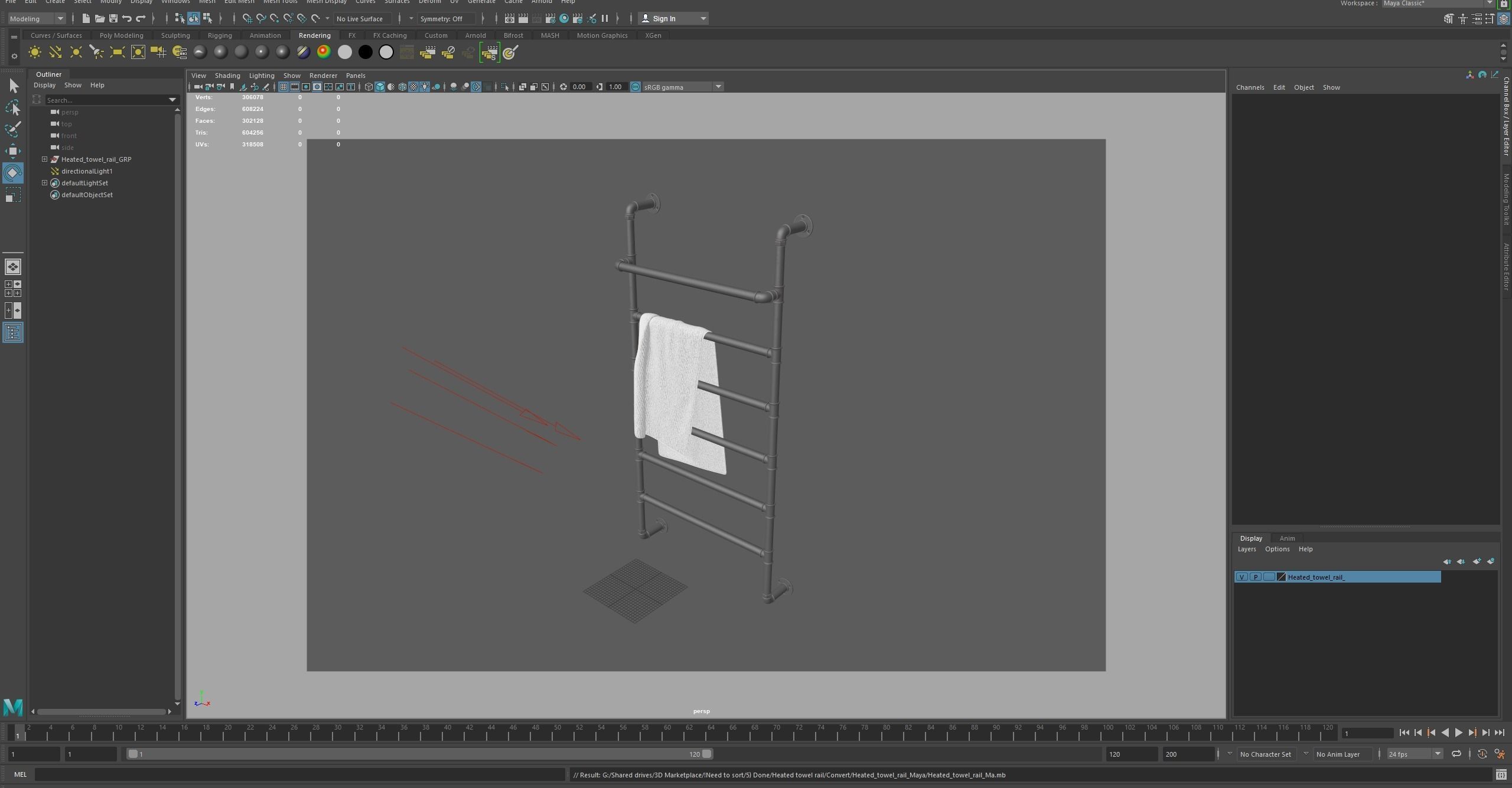
Task: Open the Channels menu in Channel Box
Action: 1250,87
